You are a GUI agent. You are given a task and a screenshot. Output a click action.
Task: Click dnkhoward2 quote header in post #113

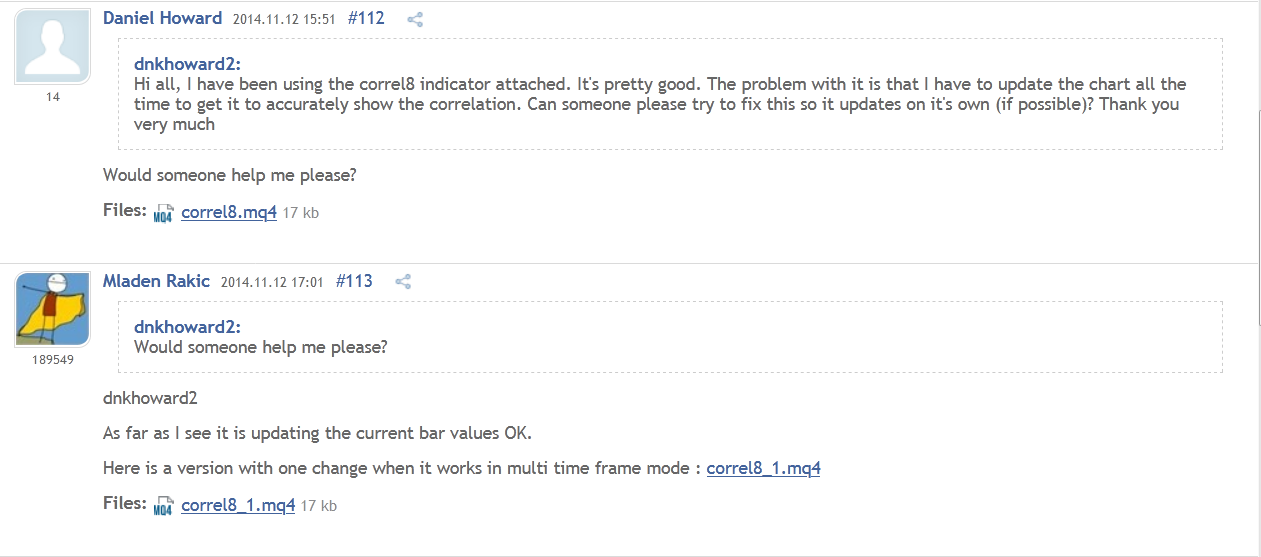[x=187, y=327]
